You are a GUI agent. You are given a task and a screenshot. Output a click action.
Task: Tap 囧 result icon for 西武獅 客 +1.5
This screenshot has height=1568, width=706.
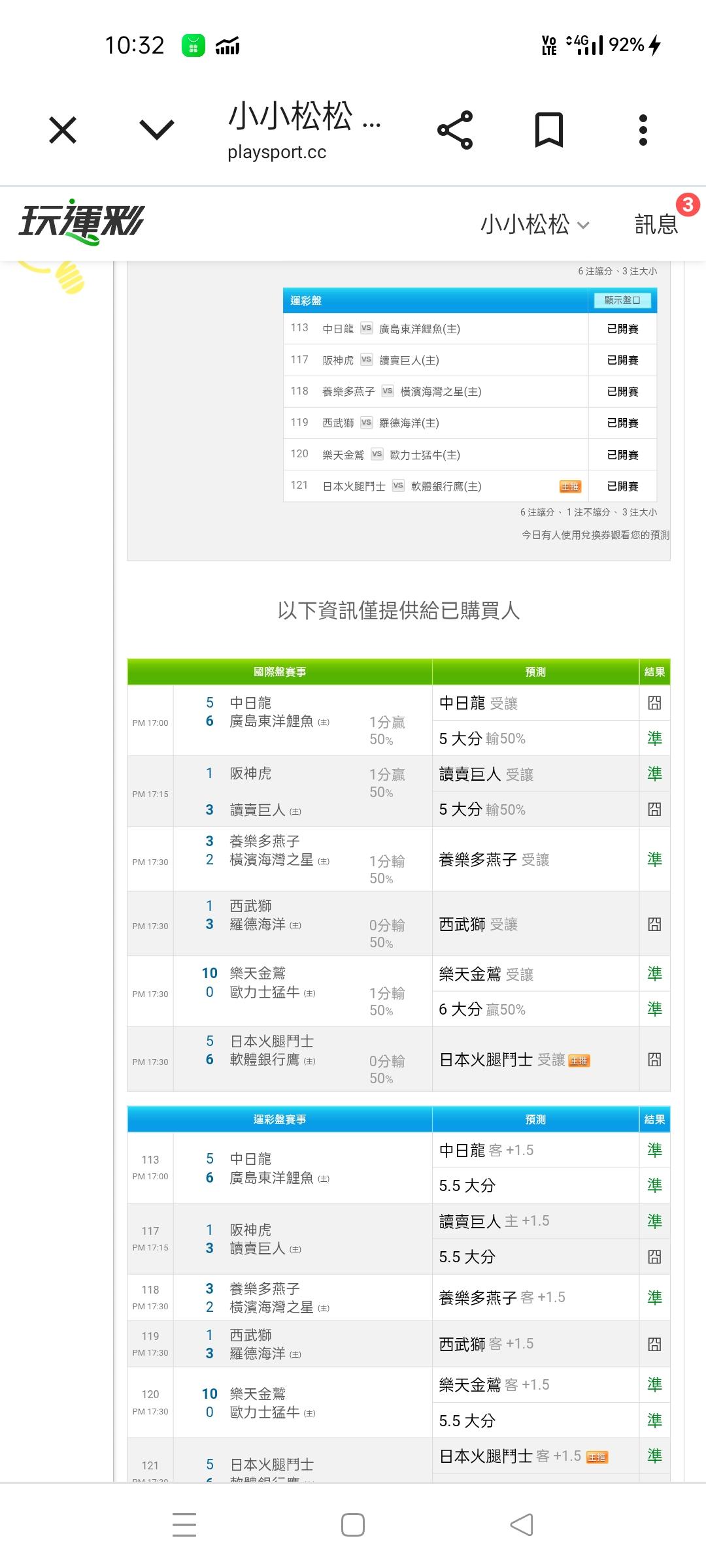[x=654, y=1344]
